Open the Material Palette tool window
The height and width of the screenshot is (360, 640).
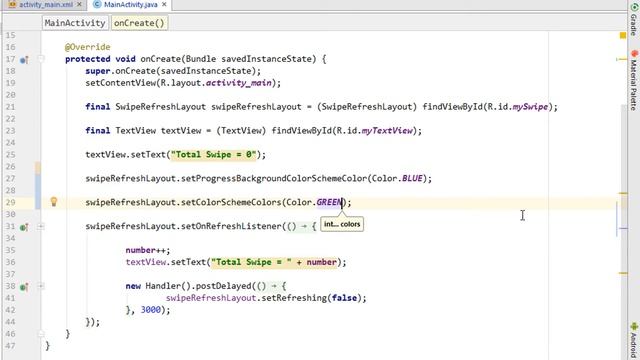[x=634, y=80]
